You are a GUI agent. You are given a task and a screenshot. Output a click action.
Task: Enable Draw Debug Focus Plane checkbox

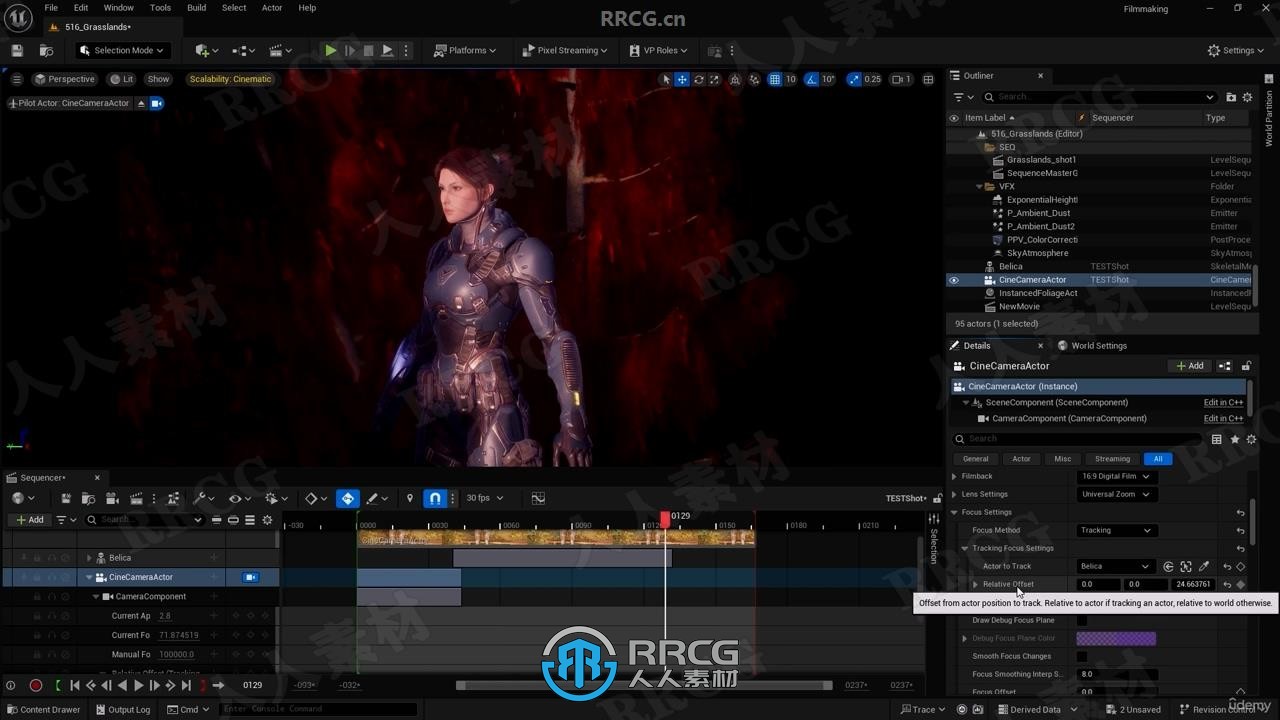(1082, 620)
